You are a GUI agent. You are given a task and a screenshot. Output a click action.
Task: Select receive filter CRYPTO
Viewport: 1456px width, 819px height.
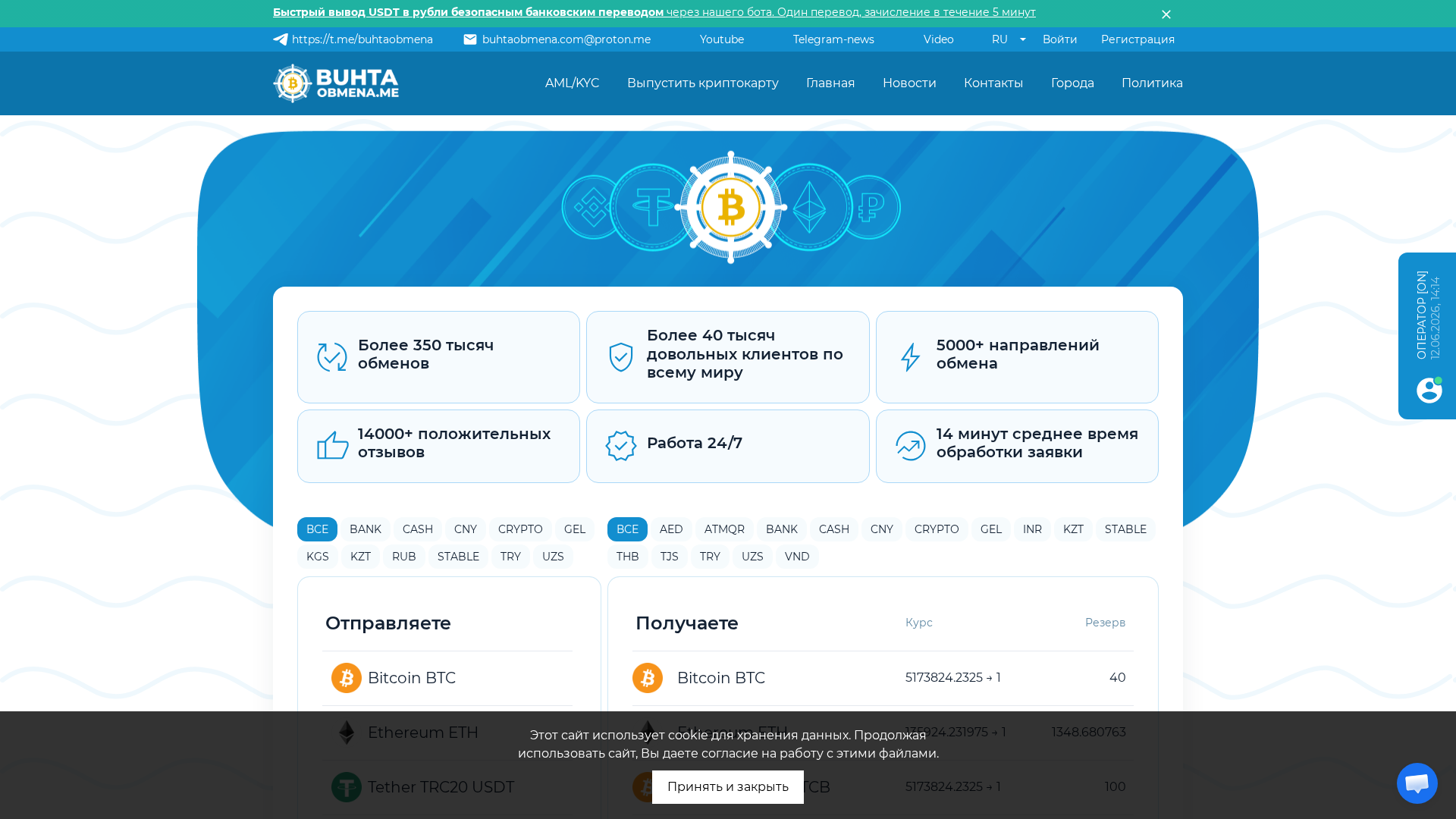pos(937,529)
